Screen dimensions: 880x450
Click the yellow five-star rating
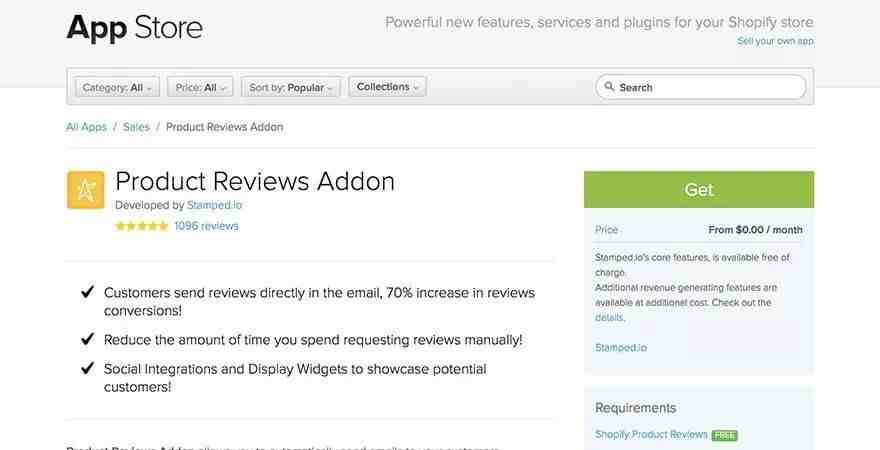click(x=141, y=226)
